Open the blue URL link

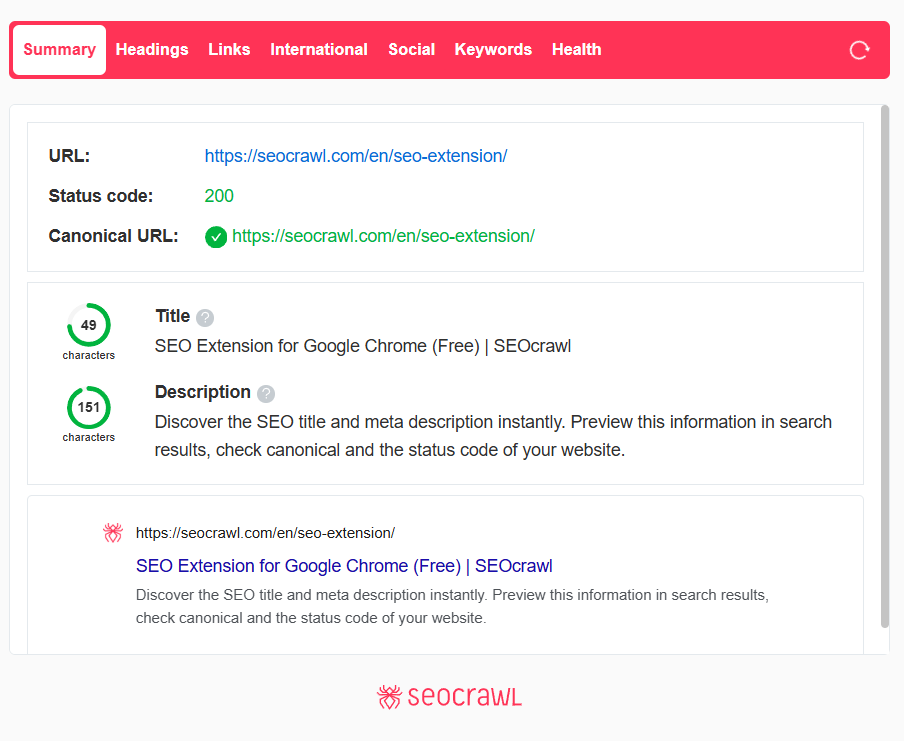(x=356, y=156)
